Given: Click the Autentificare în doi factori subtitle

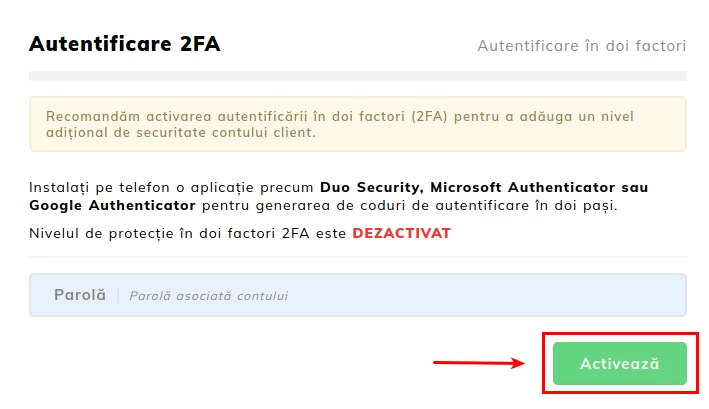Looking at the screenshot, I should [581, 46].
